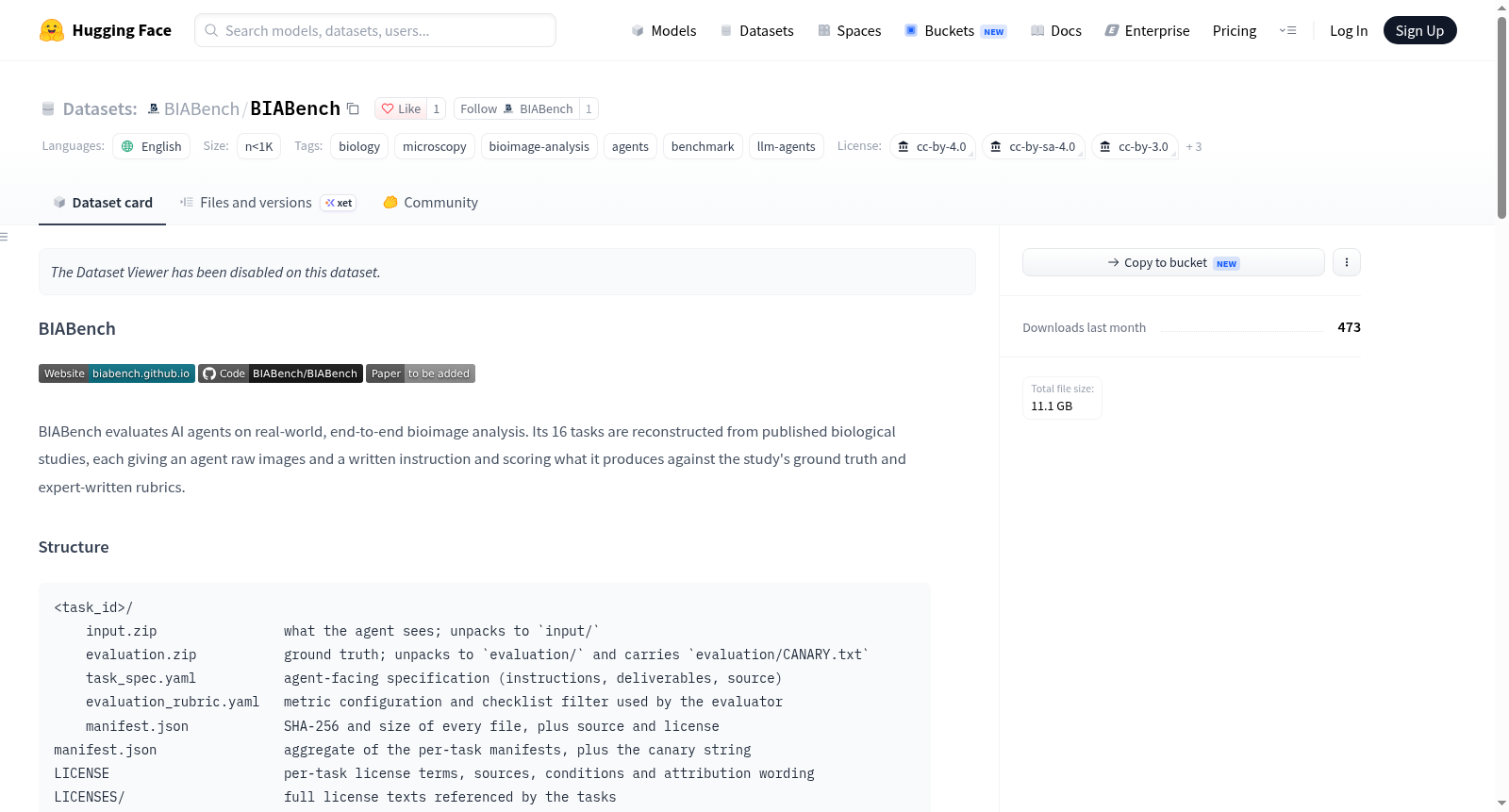The width and height of the screenshot is (1509, 812).
Task: Go to Spaces in the navigation
Action: tap(850, 30)
